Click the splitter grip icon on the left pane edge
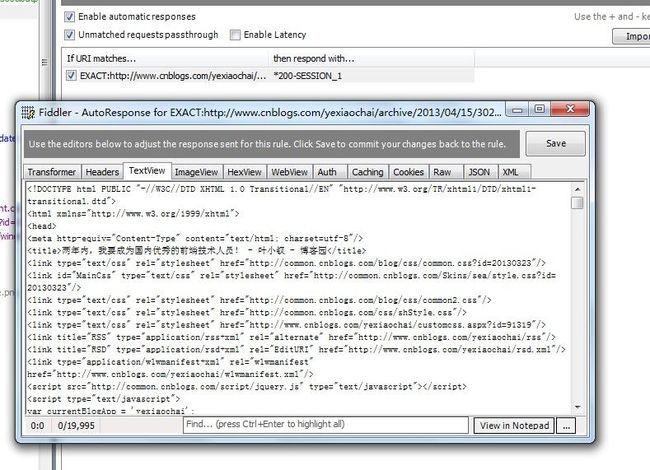Viewport: 650px width, 470px height. coord(44,62)
